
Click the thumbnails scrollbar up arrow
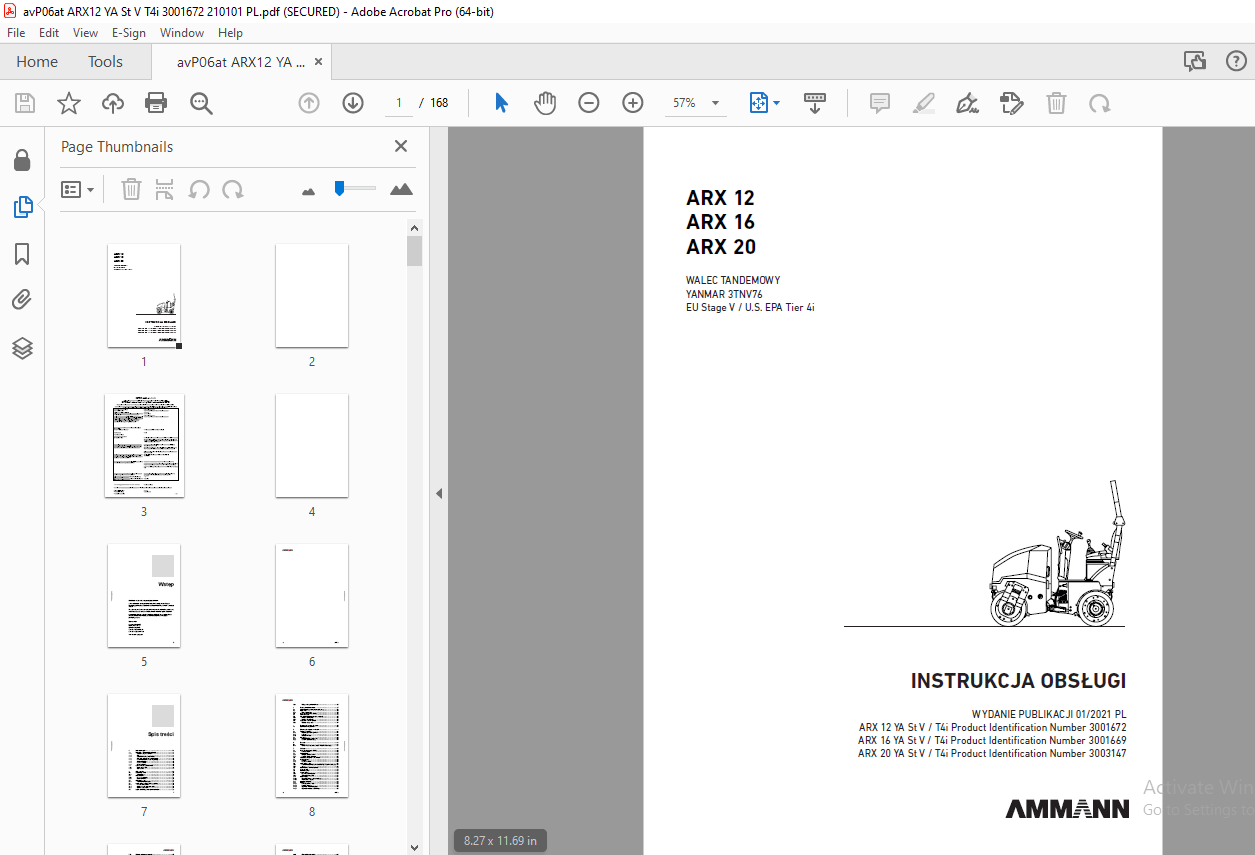pyautogui.click(x=415, y=227)
